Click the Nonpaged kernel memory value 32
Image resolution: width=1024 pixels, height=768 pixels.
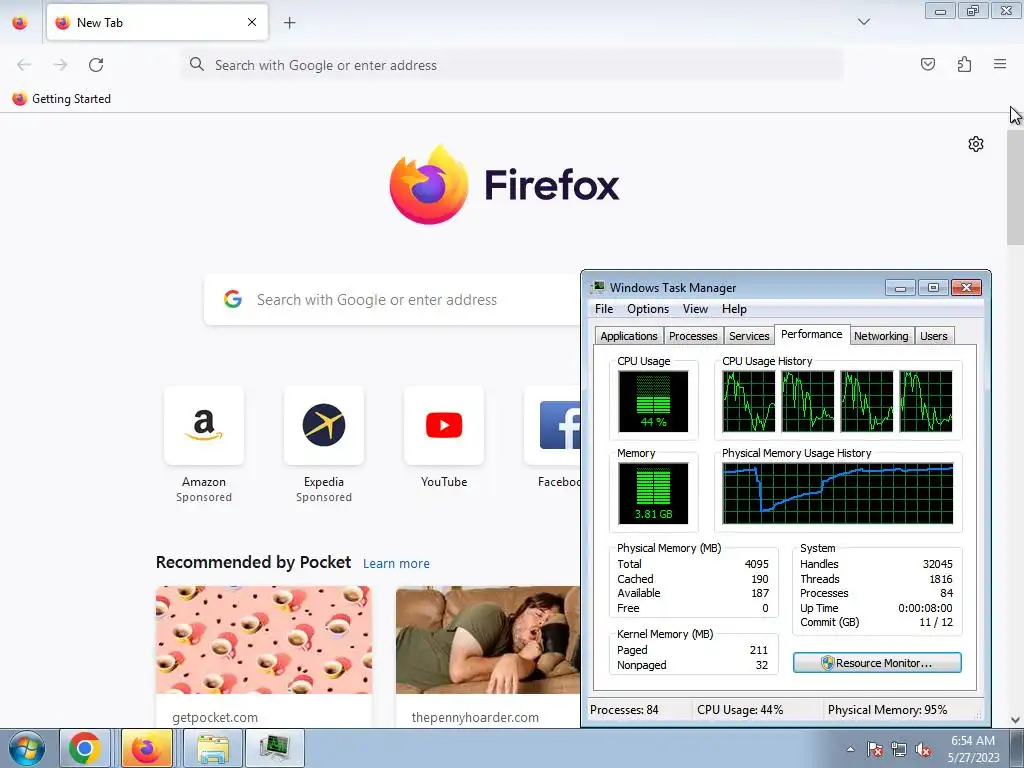761,665
